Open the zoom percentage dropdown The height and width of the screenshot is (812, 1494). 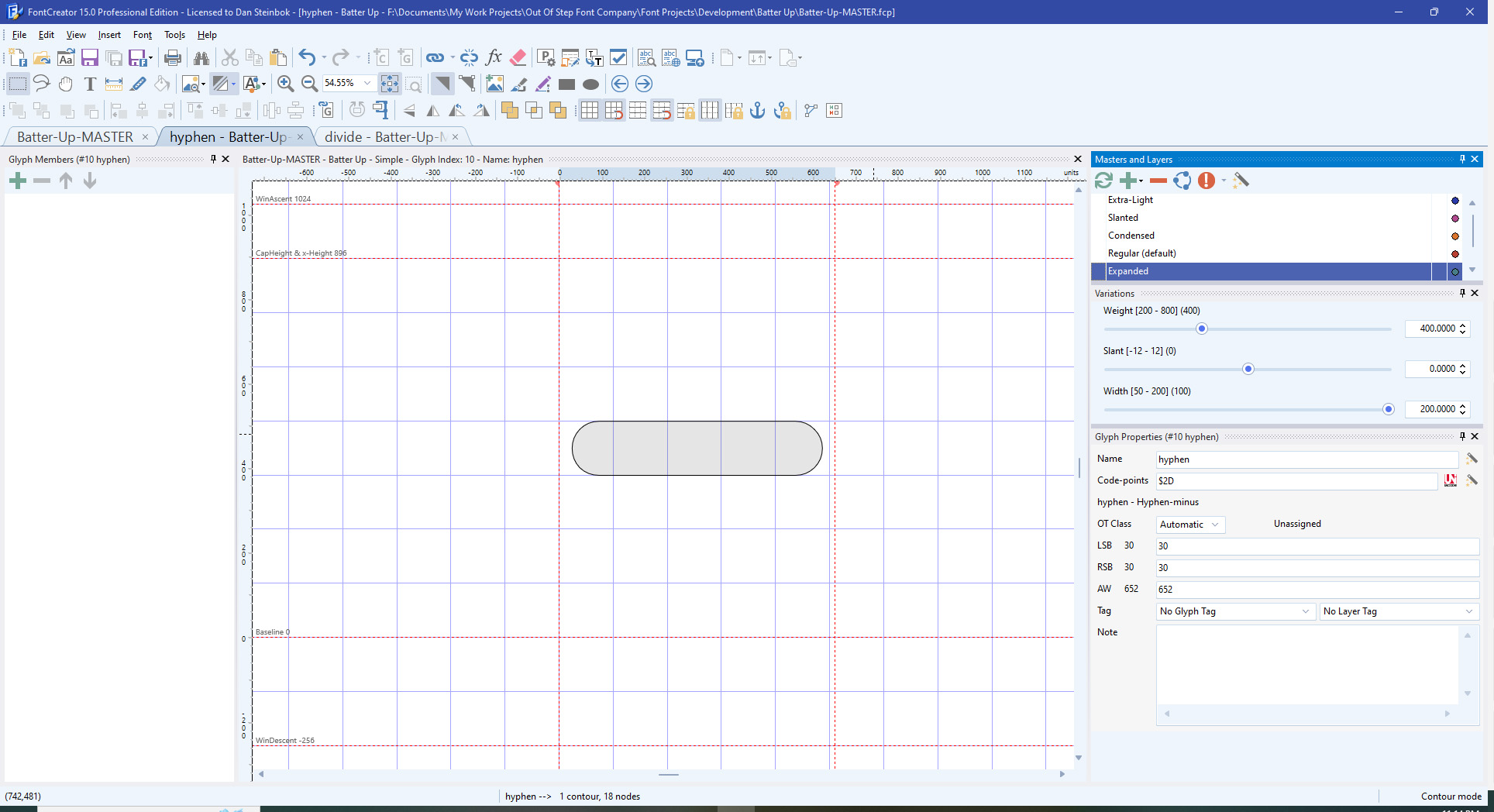[x=367, y=83]
